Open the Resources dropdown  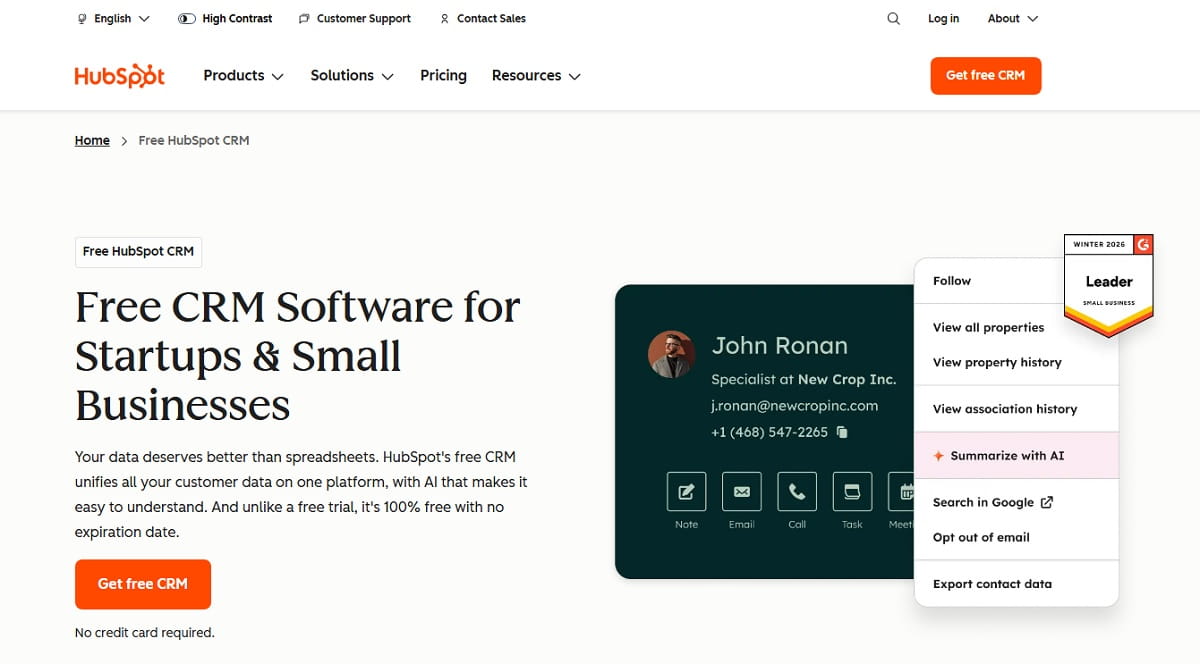coord(534,75)
